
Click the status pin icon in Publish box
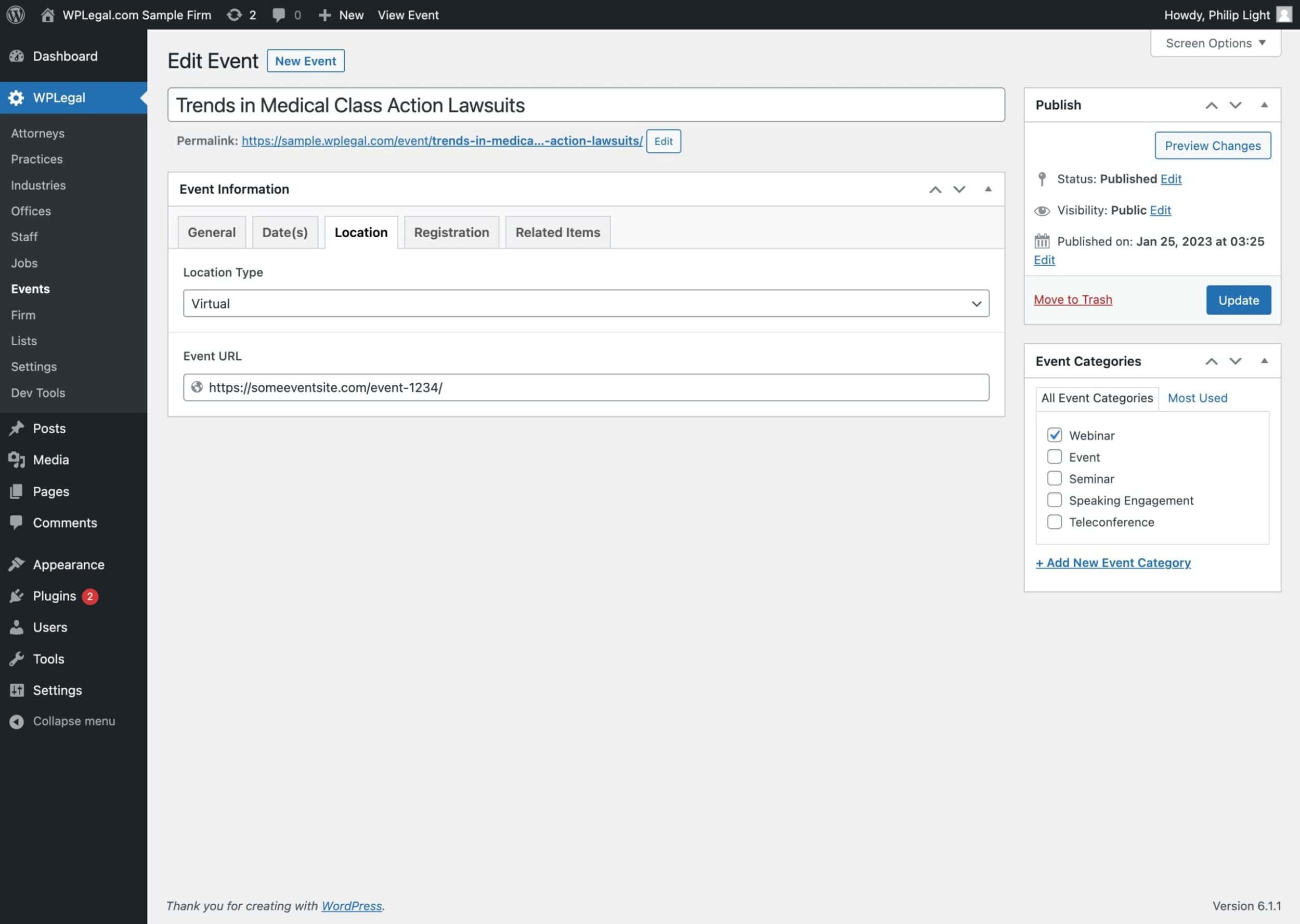[x=1042, y=179]
